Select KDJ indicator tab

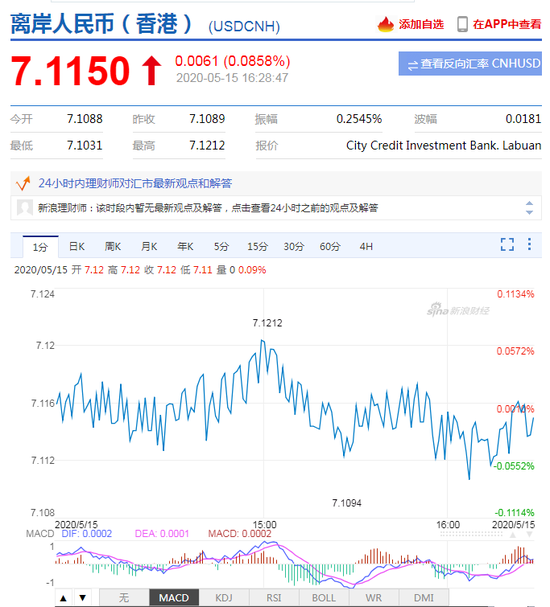coord(224,598)
